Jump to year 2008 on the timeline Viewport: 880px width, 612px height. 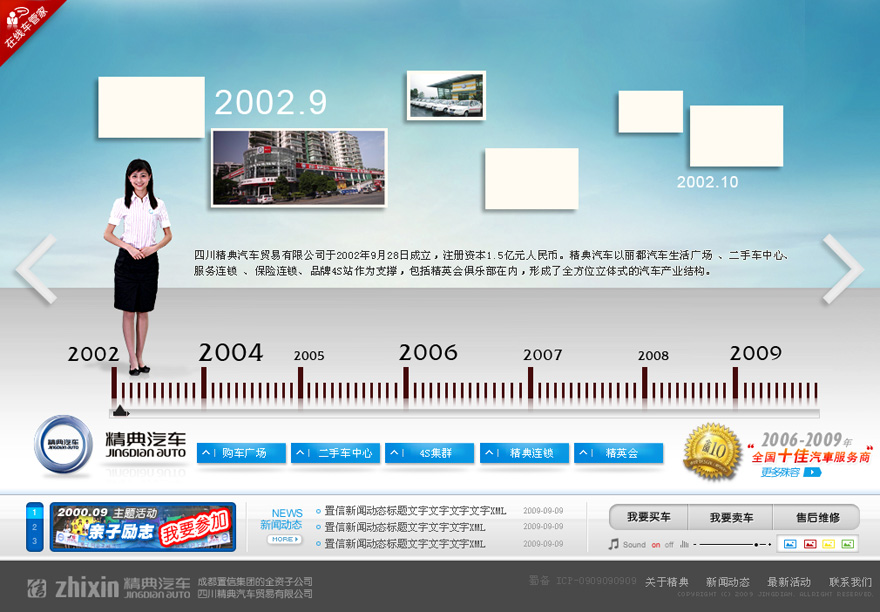tap(653, 355)
